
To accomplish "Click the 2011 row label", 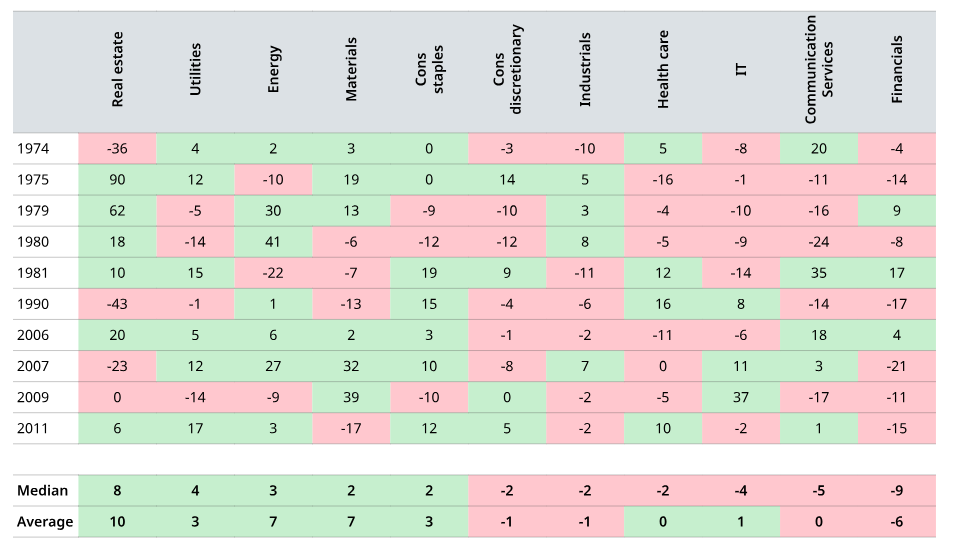I will [32, 429].
